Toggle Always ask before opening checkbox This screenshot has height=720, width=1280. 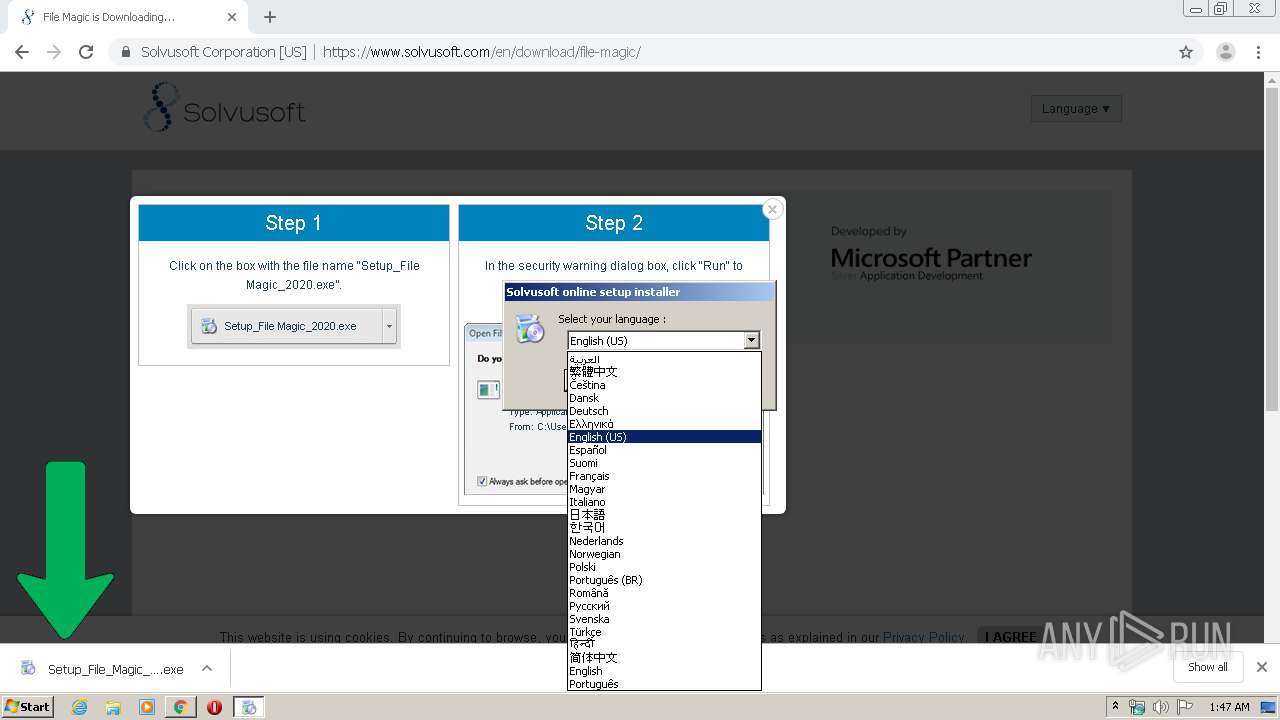coord(482,481)
